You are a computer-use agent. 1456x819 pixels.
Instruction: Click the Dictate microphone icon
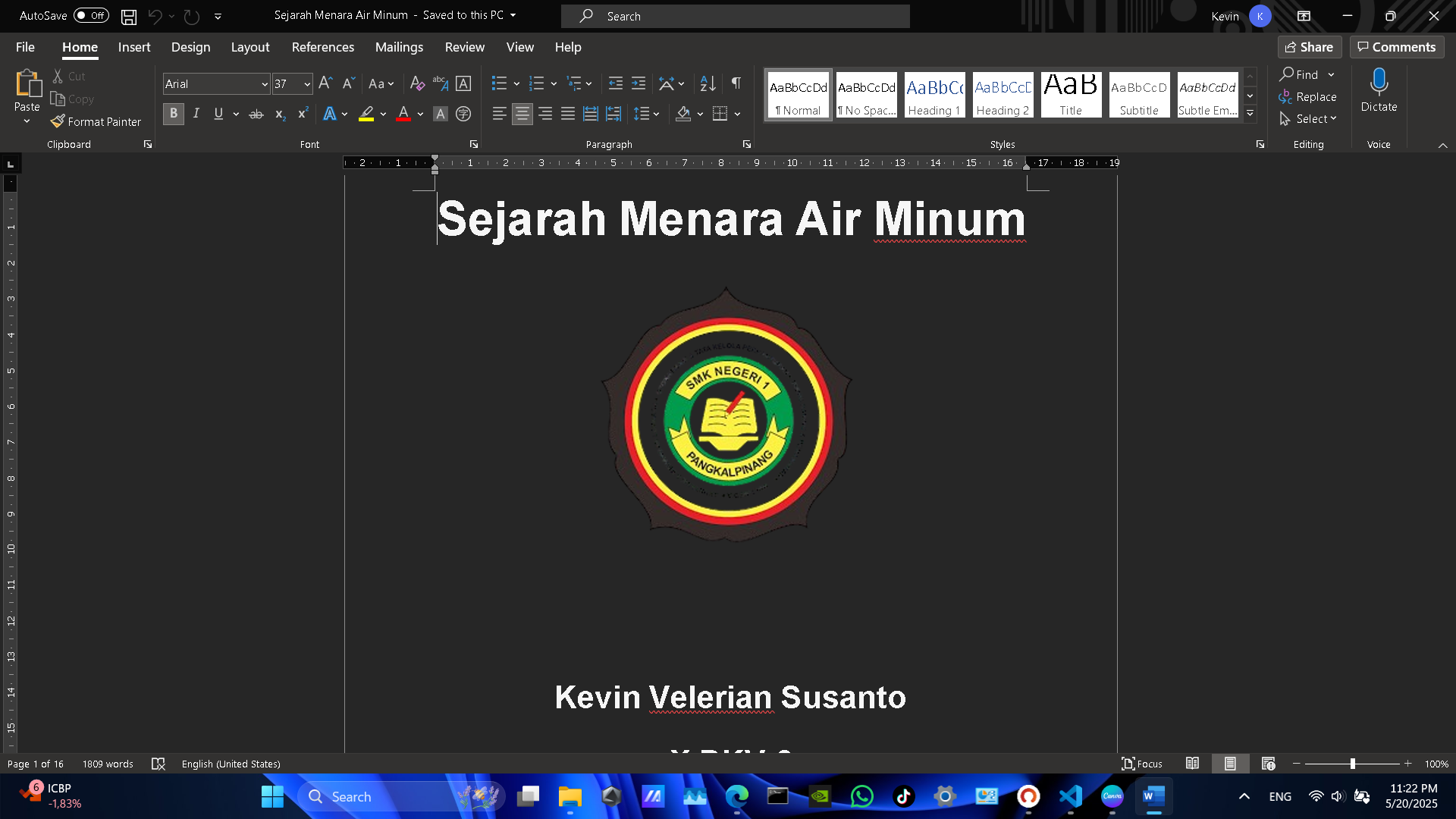pos(1379,82)
